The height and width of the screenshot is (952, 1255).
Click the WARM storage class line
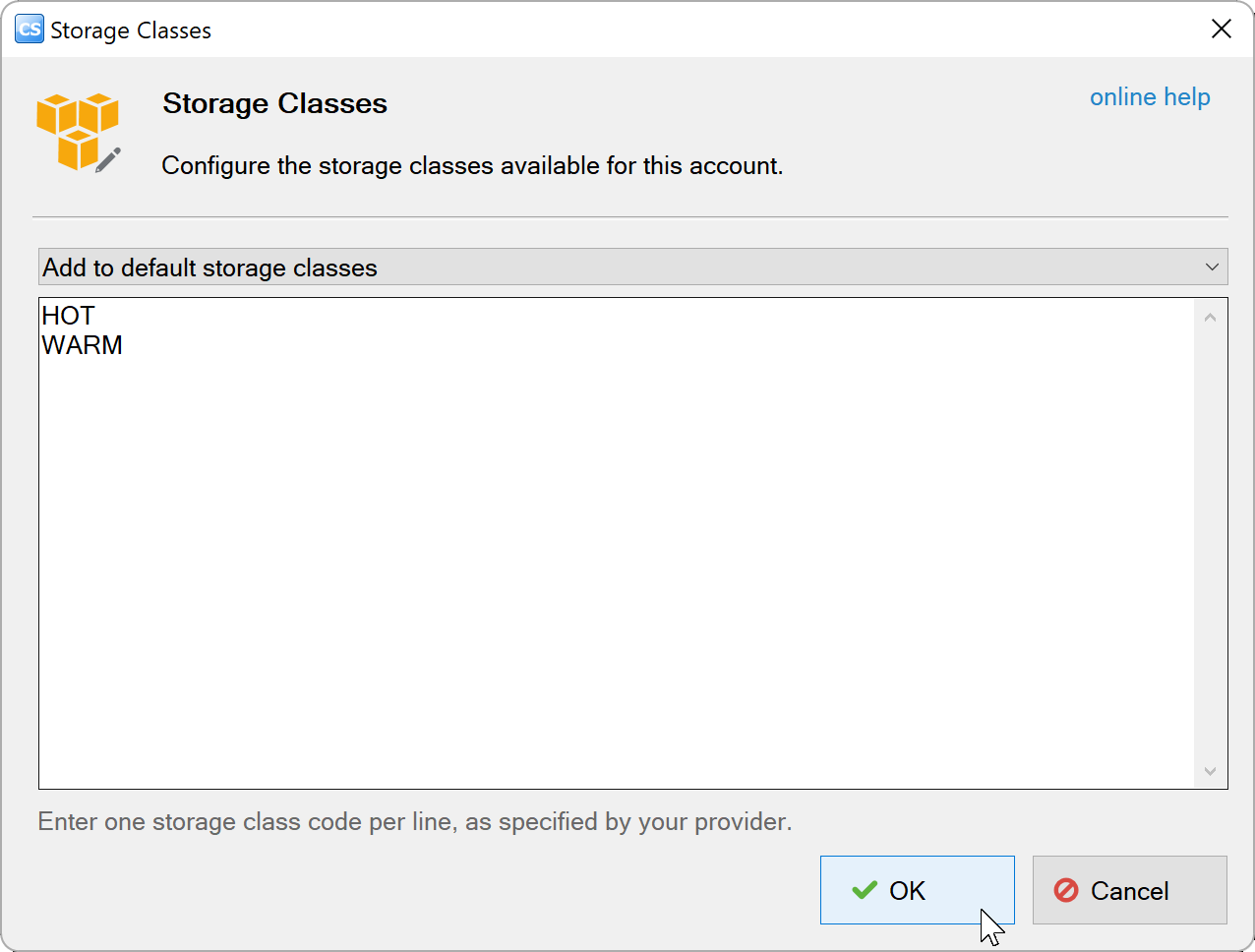click(82, 345)
